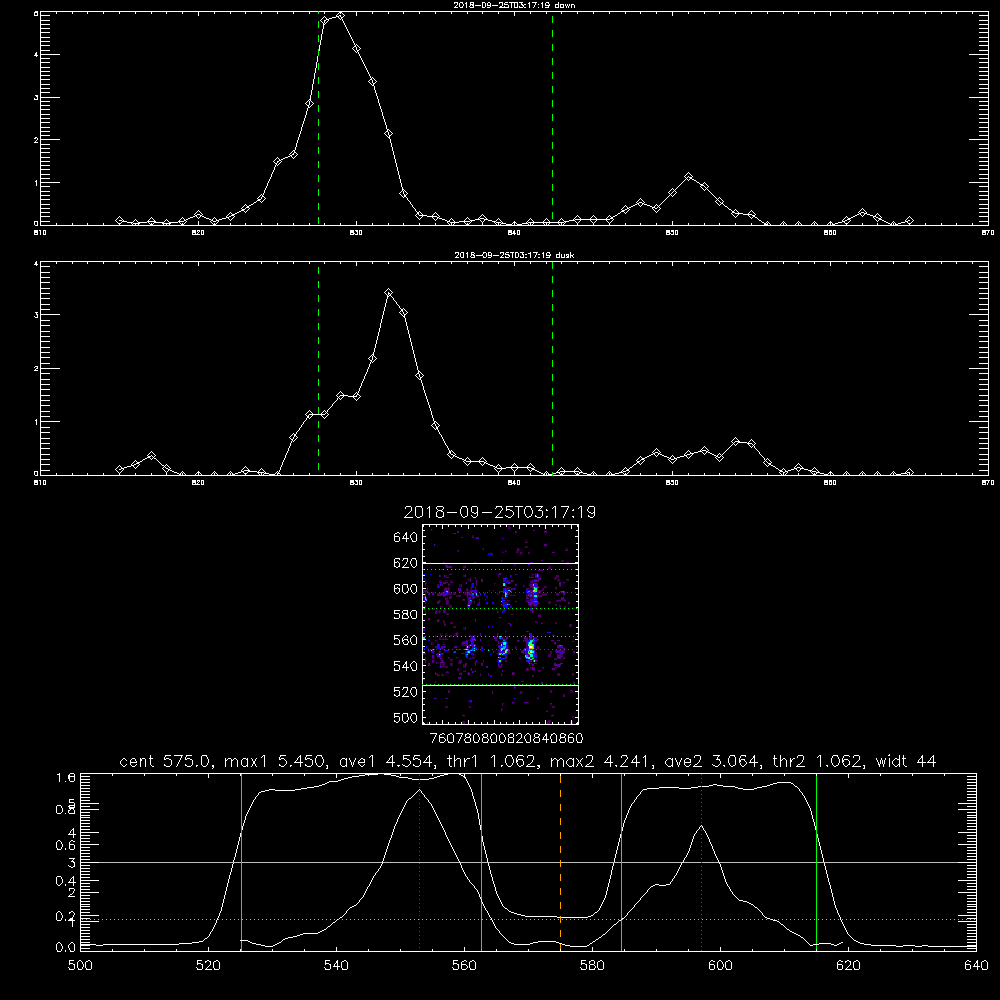Click the orange dashed center line

click(561, 861)
